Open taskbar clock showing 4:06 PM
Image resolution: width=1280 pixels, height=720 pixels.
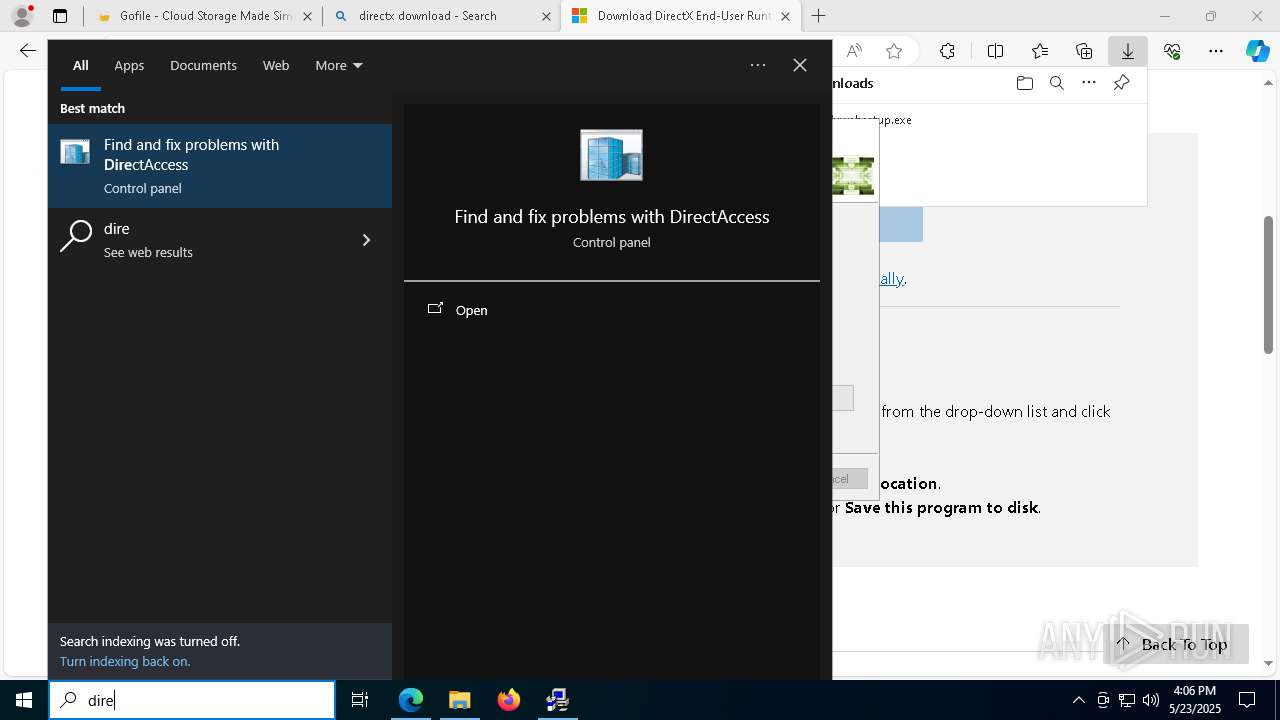click(x=1194, y=700)
